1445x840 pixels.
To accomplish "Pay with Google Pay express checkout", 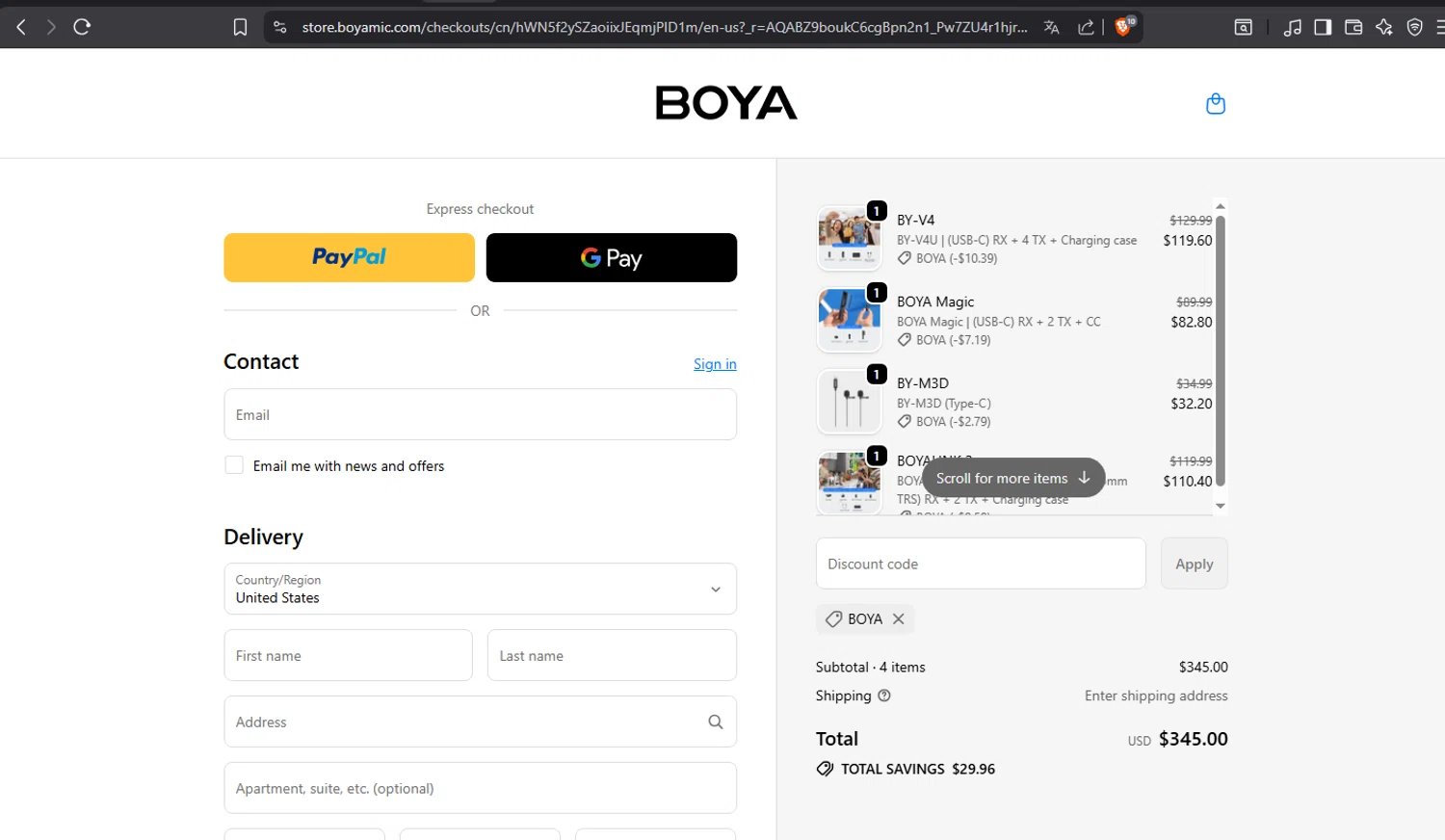I will point(612,257).
